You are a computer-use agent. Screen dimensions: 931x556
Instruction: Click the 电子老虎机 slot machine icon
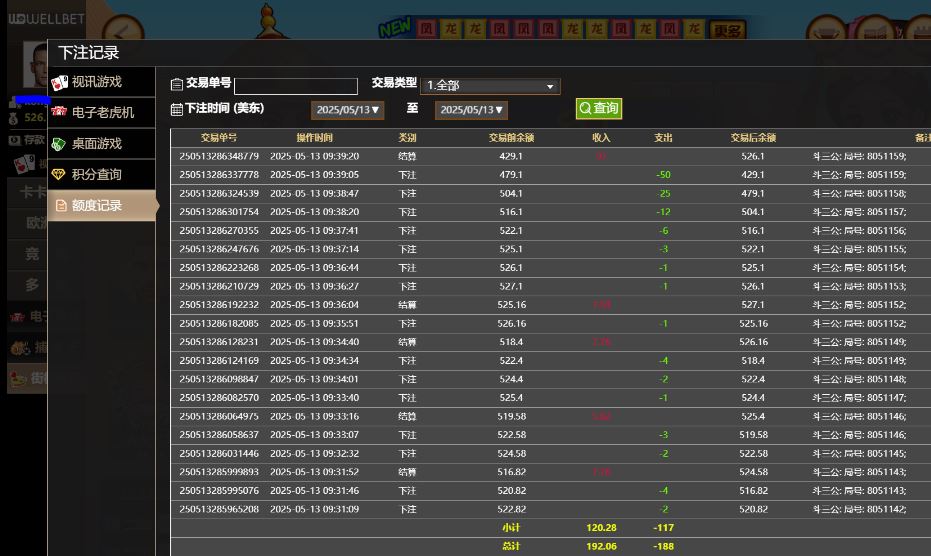pyautogui.click(x=60, y=112)
